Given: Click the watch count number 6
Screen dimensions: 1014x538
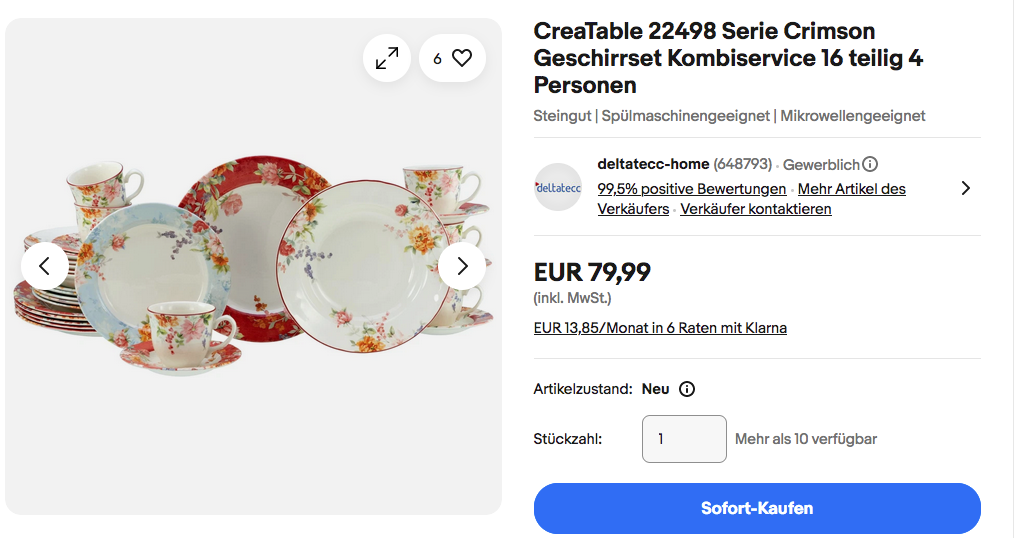Looking at the screenshot, I should point(437,59).
